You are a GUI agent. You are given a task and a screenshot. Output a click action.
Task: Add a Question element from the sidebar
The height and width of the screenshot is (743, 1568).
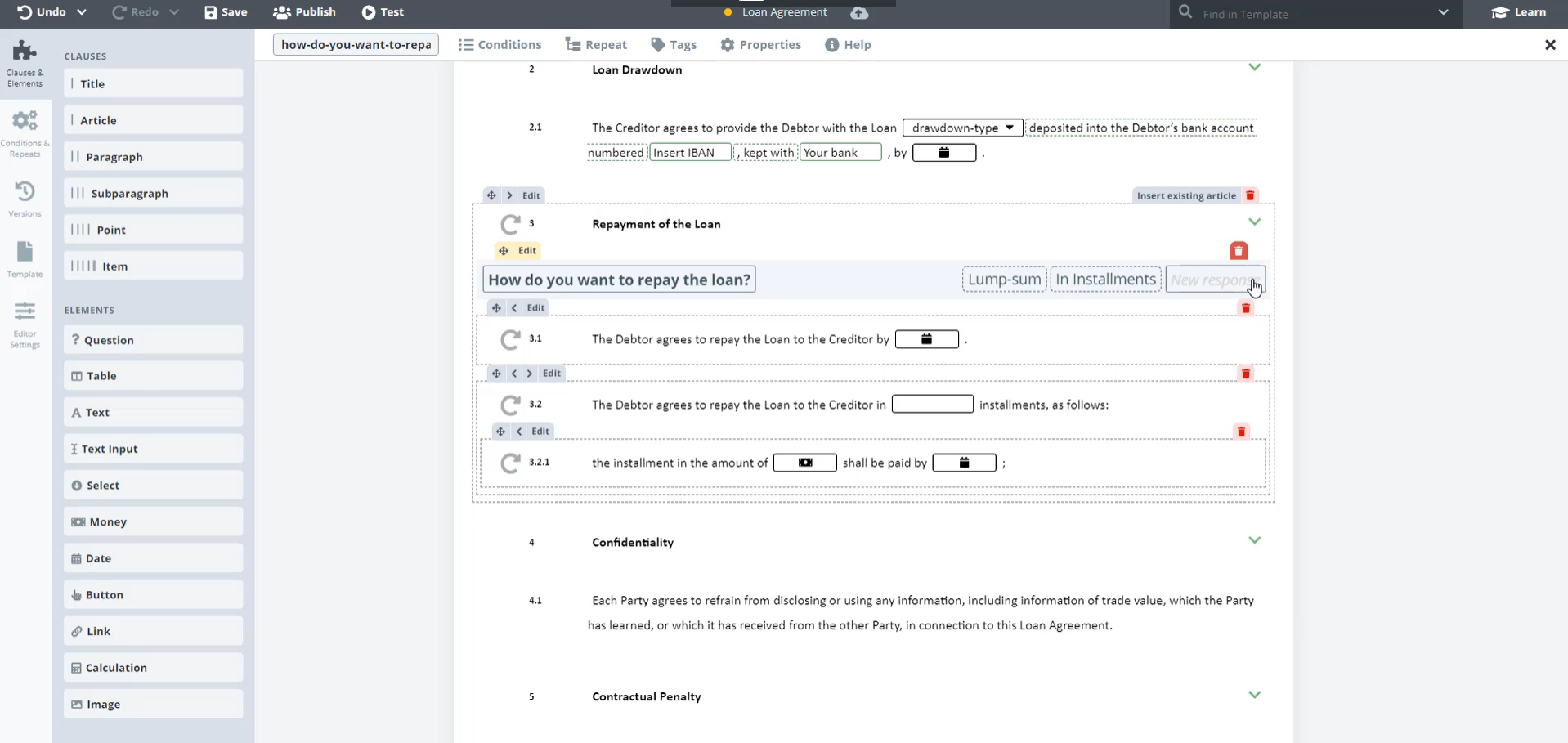(x=153, y=340)
